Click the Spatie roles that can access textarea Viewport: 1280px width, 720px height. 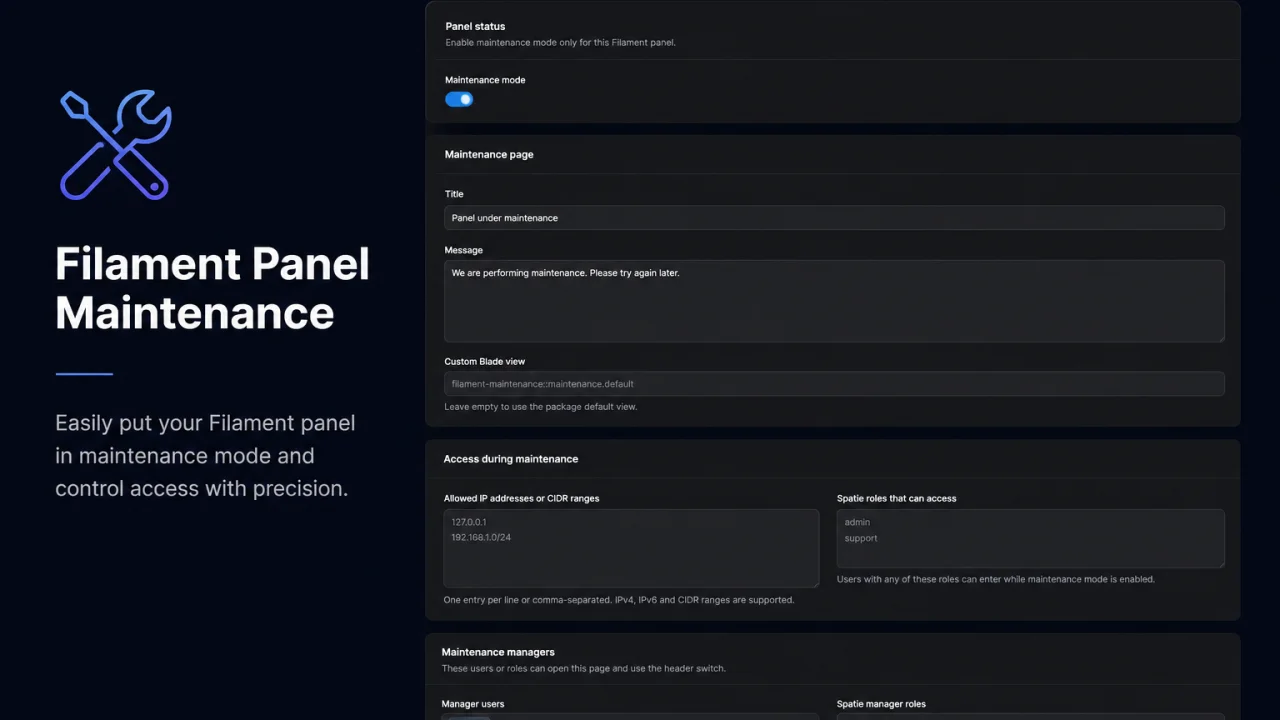tap(1030, 539)
